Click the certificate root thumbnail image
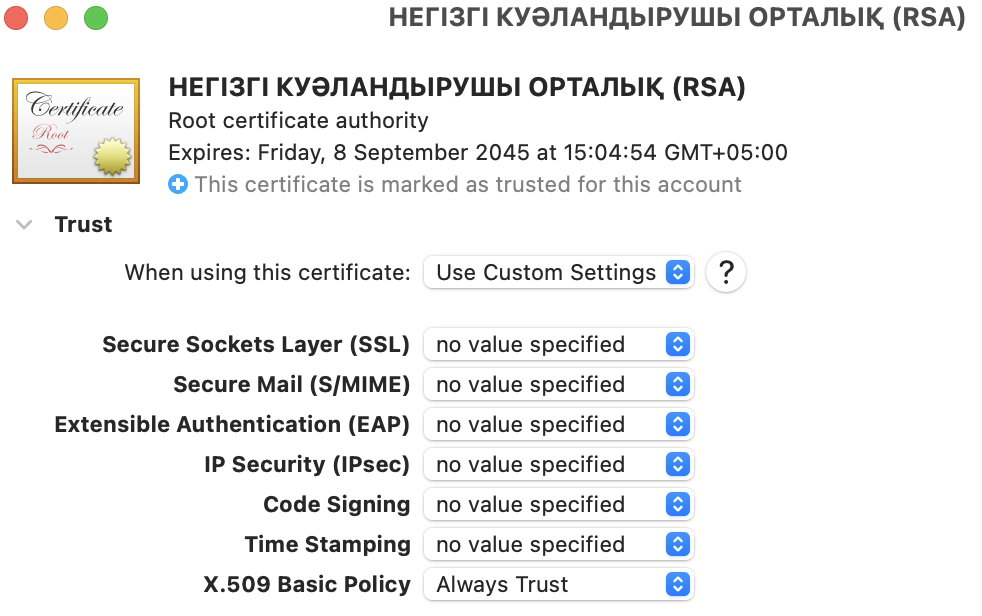The height and width of the screenshot is (616, 982). coord(75,130)
